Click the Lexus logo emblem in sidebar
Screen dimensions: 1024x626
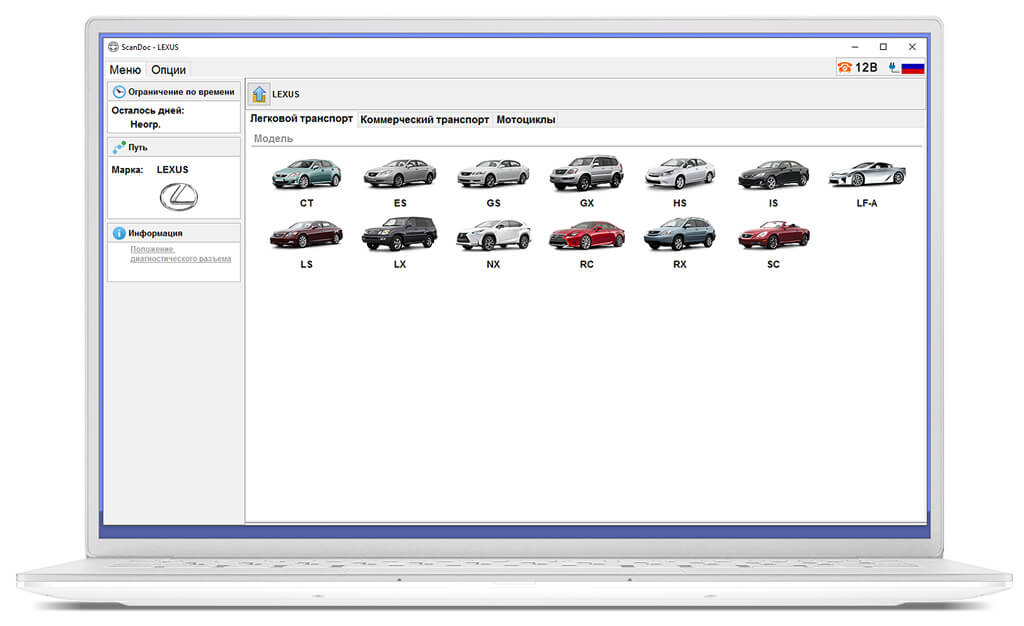tap(178, 196)
